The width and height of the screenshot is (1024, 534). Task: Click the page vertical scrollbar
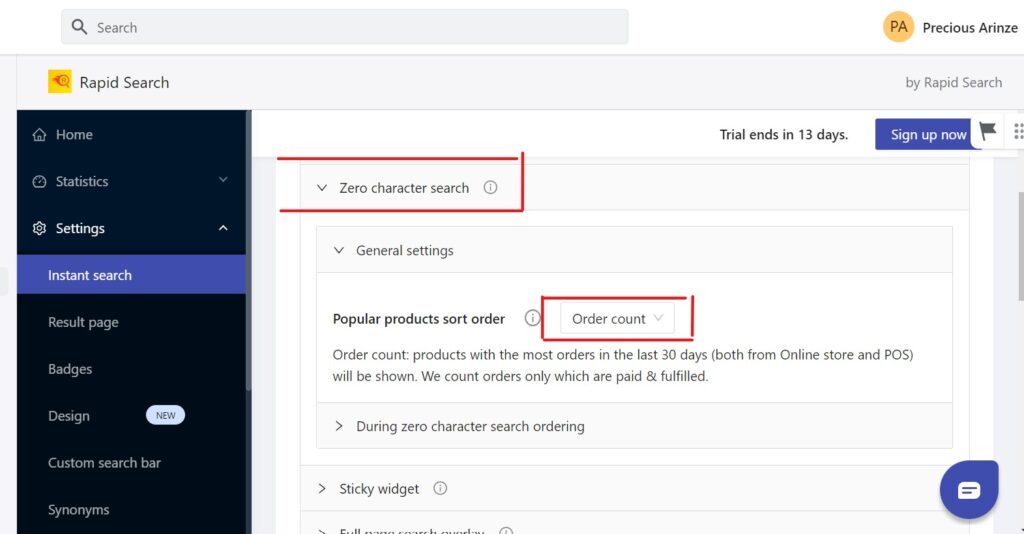(x=1021, y=247)
